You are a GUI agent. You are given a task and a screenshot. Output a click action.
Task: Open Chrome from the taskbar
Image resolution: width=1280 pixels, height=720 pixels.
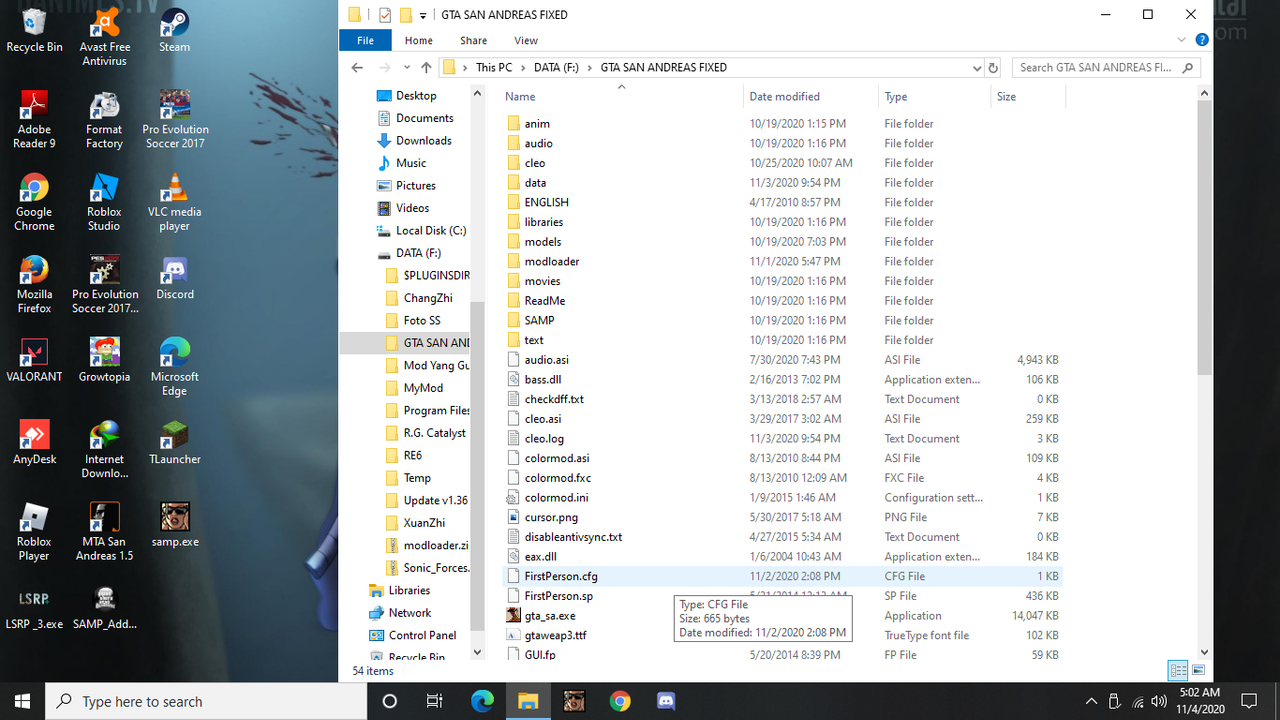click(x=620, y=701)
